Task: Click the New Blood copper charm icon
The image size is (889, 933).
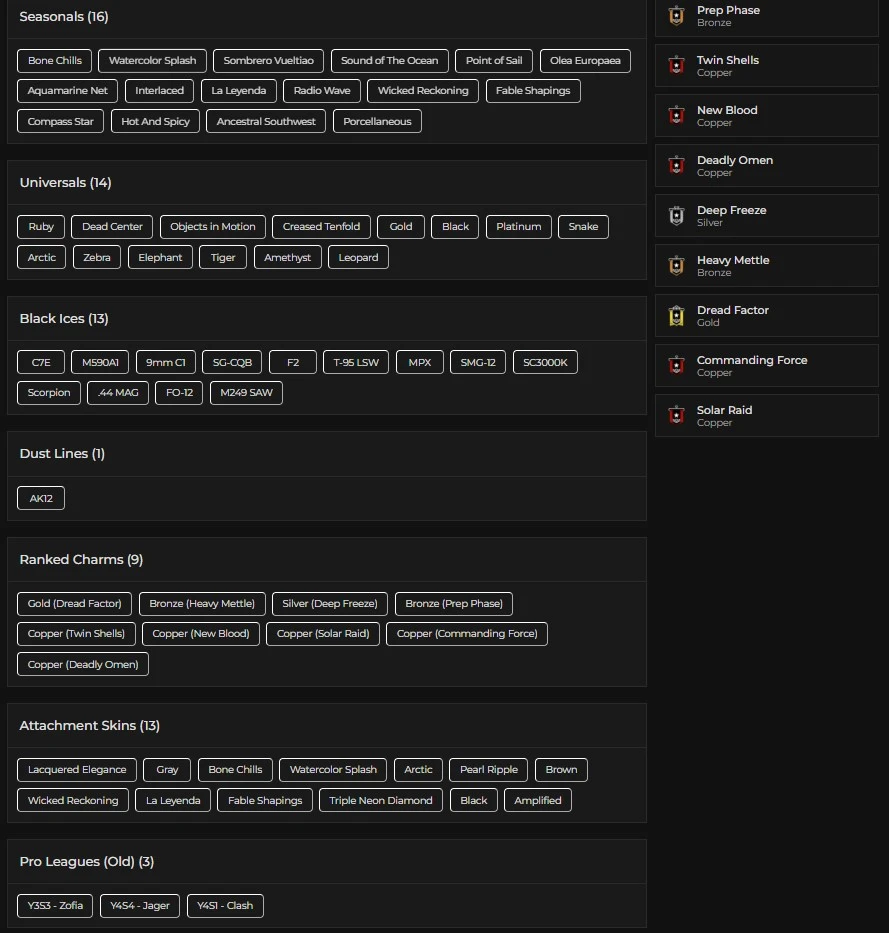Action: 676,116
